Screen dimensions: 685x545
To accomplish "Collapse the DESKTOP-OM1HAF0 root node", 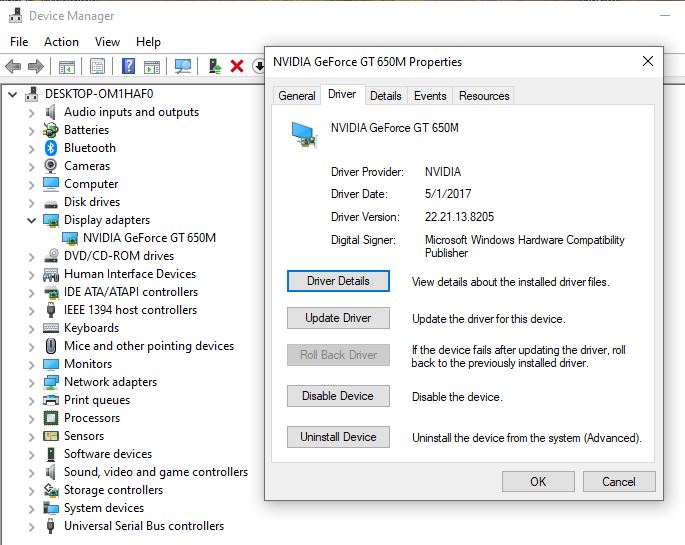I will [x=13, y=94].
